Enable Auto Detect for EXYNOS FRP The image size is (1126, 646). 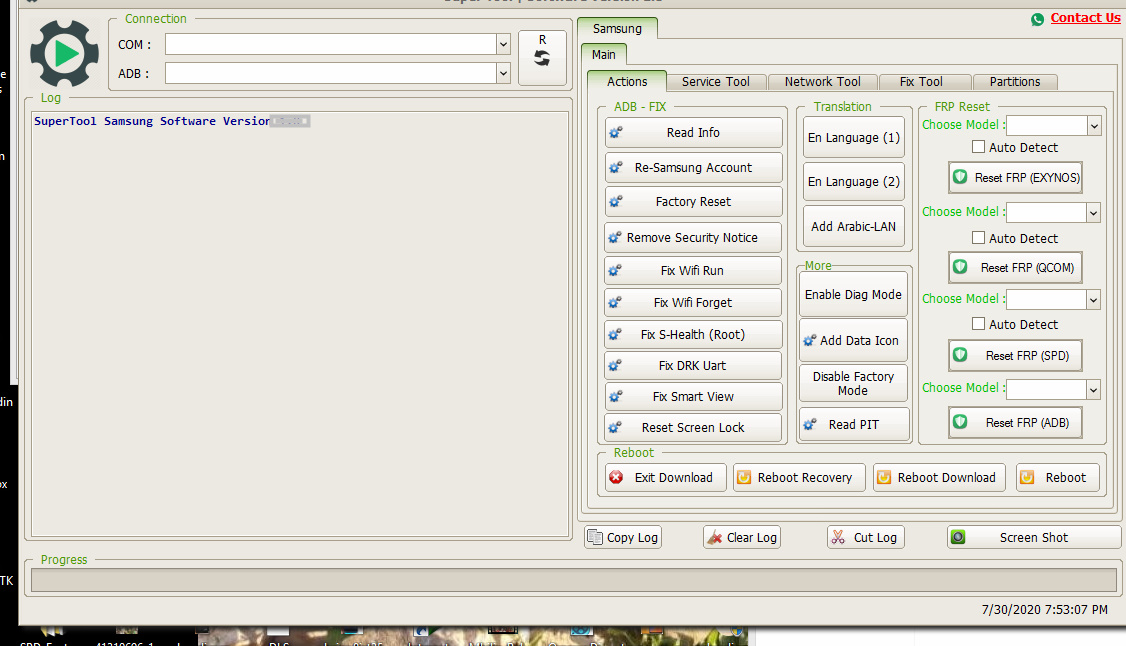978,146
